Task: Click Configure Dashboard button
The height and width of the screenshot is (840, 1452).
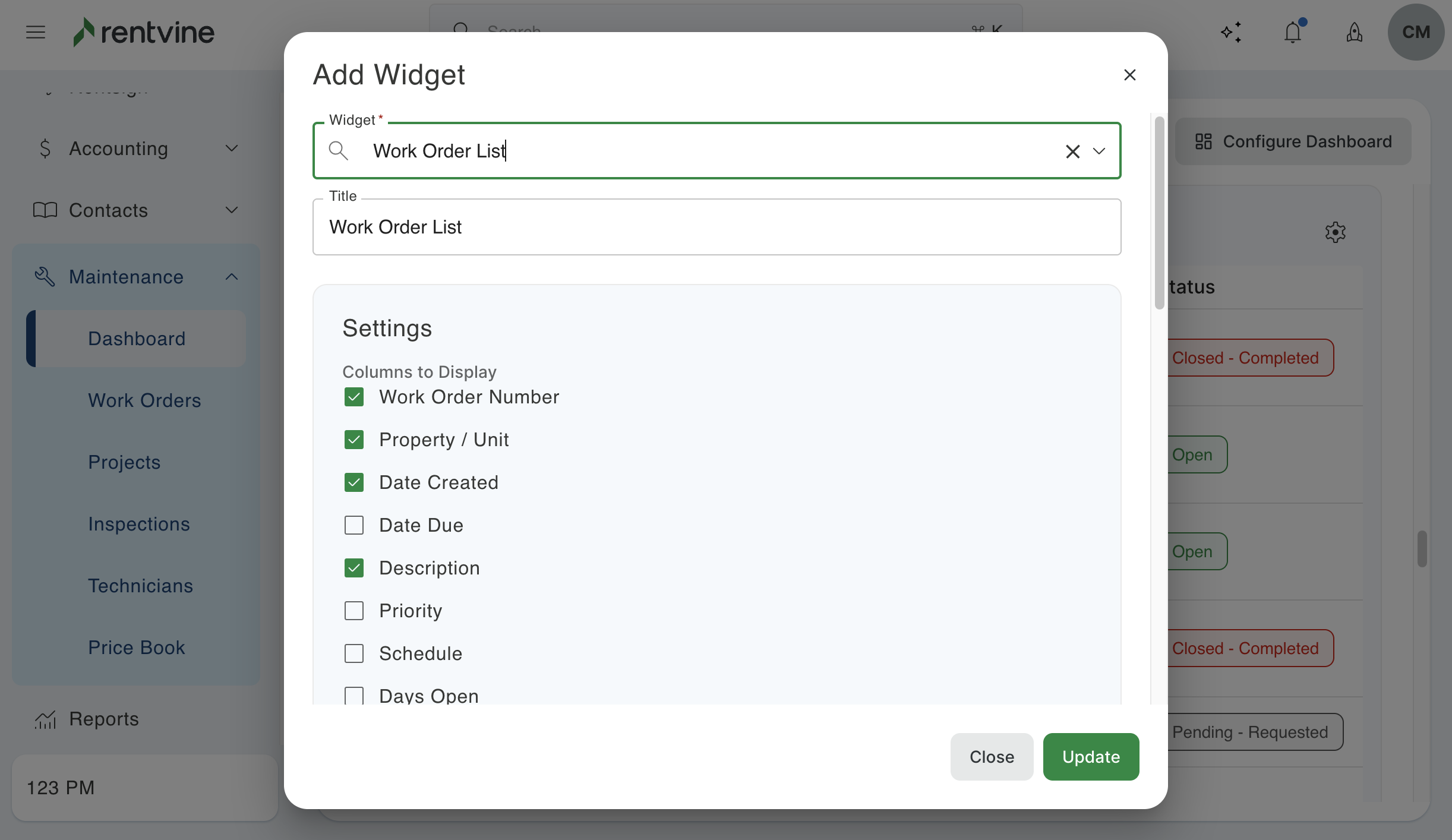Action: click(x=1293, y=141)
